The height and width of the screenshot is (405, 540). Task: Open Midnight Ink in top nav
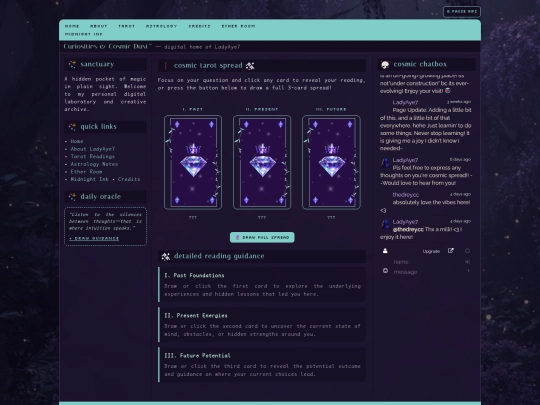(84, 34)
